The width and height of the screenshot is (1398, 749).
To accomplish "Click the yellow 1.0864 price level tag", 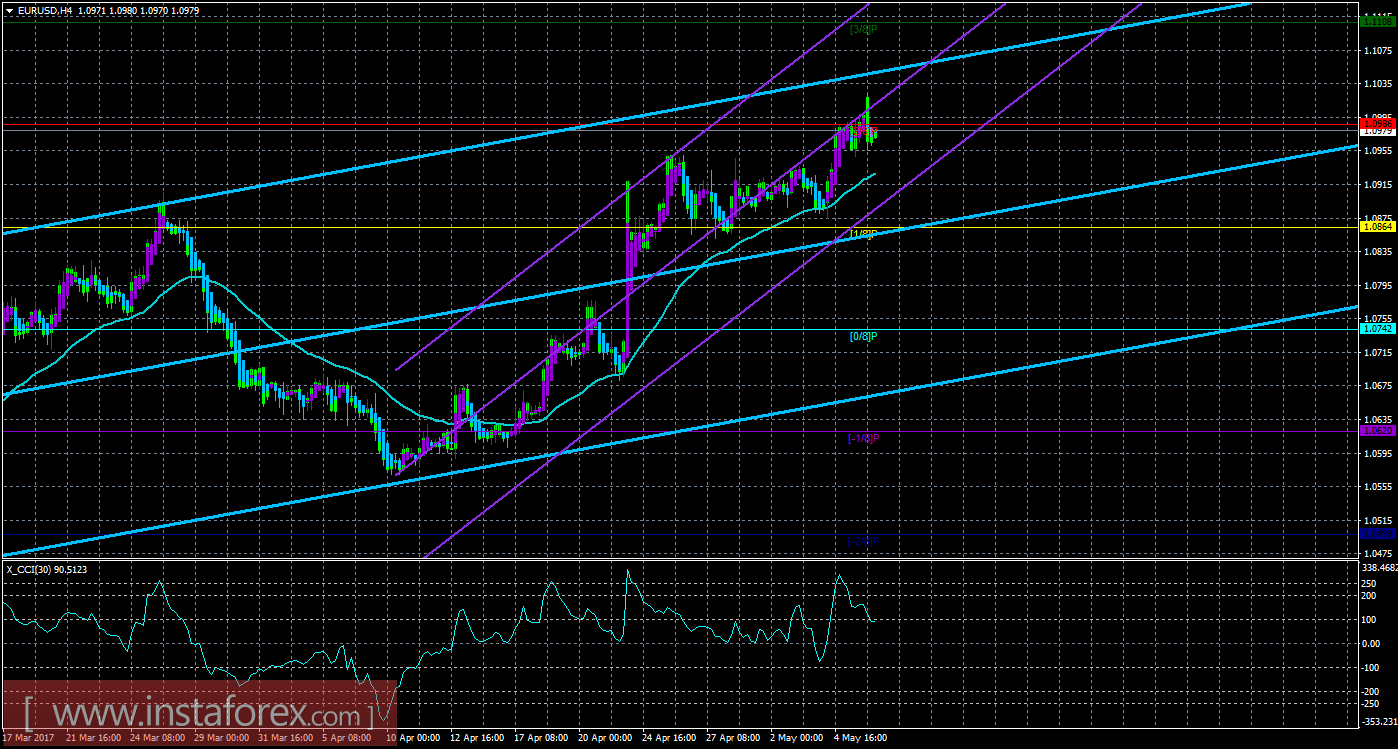I will [1377, 227].
